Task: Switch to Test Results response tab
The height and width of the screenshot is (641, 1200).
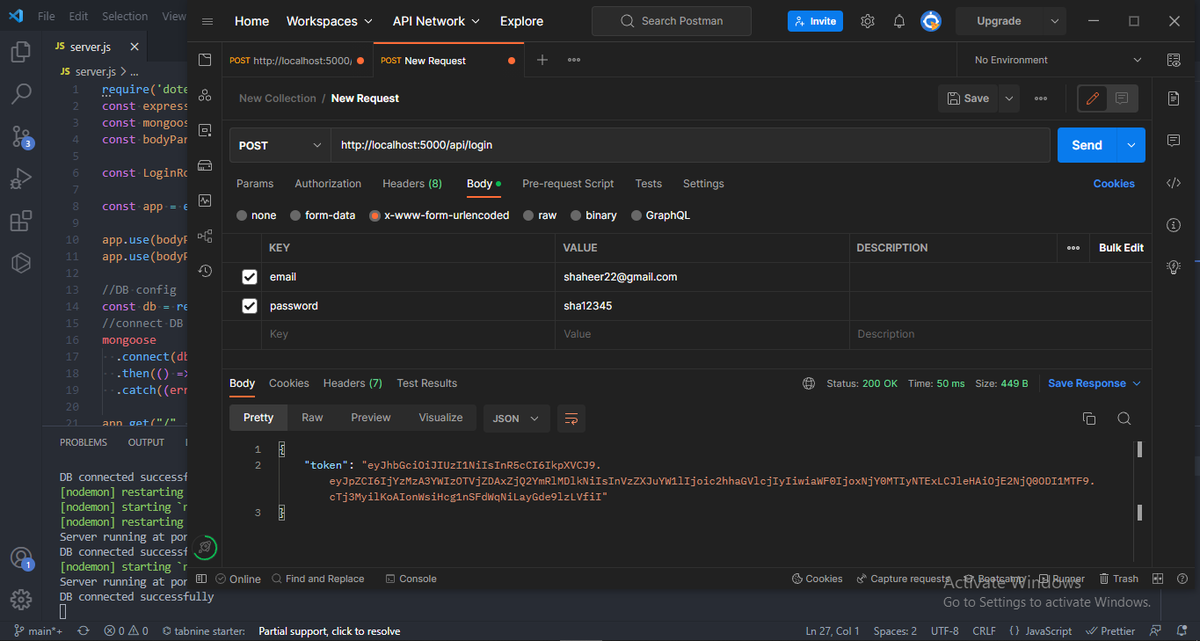Action: coord(427,383)
